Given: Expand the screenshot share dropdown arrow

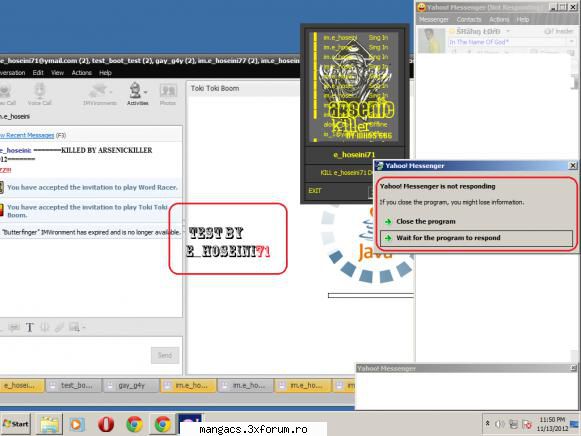Looking at the screenshot, I should tap(84, 327).
